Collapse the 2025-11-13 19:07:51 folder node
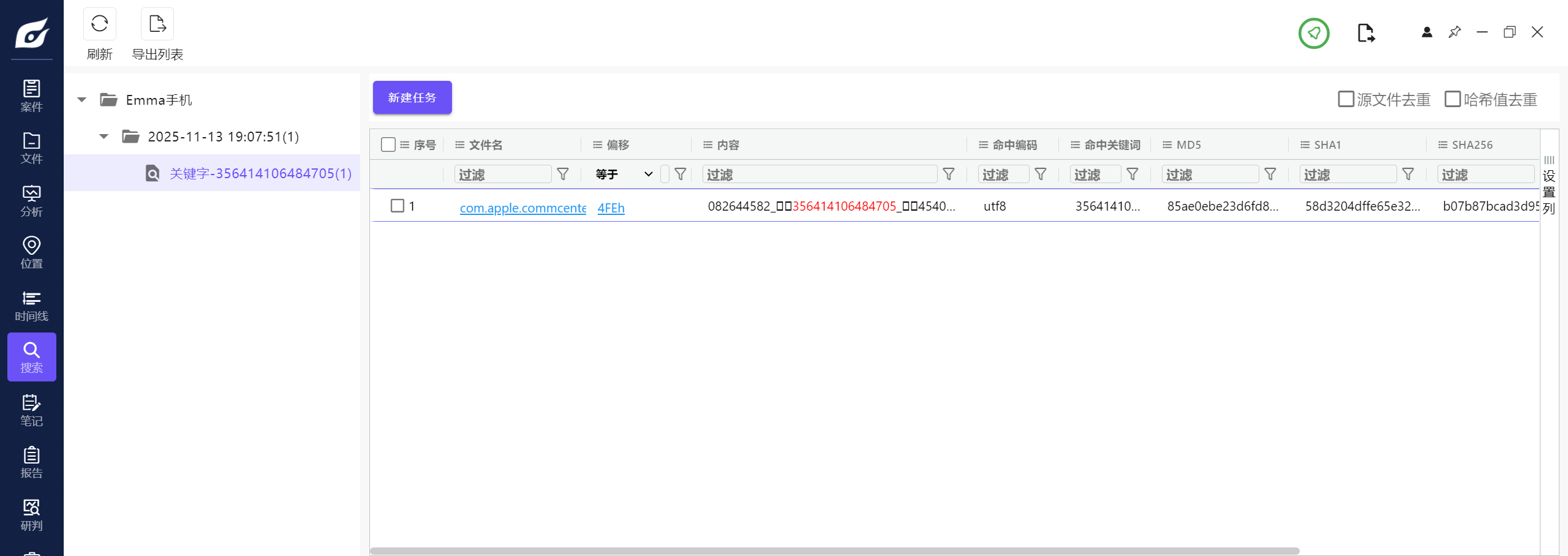 pyautogui.click(x=104, y=137)
